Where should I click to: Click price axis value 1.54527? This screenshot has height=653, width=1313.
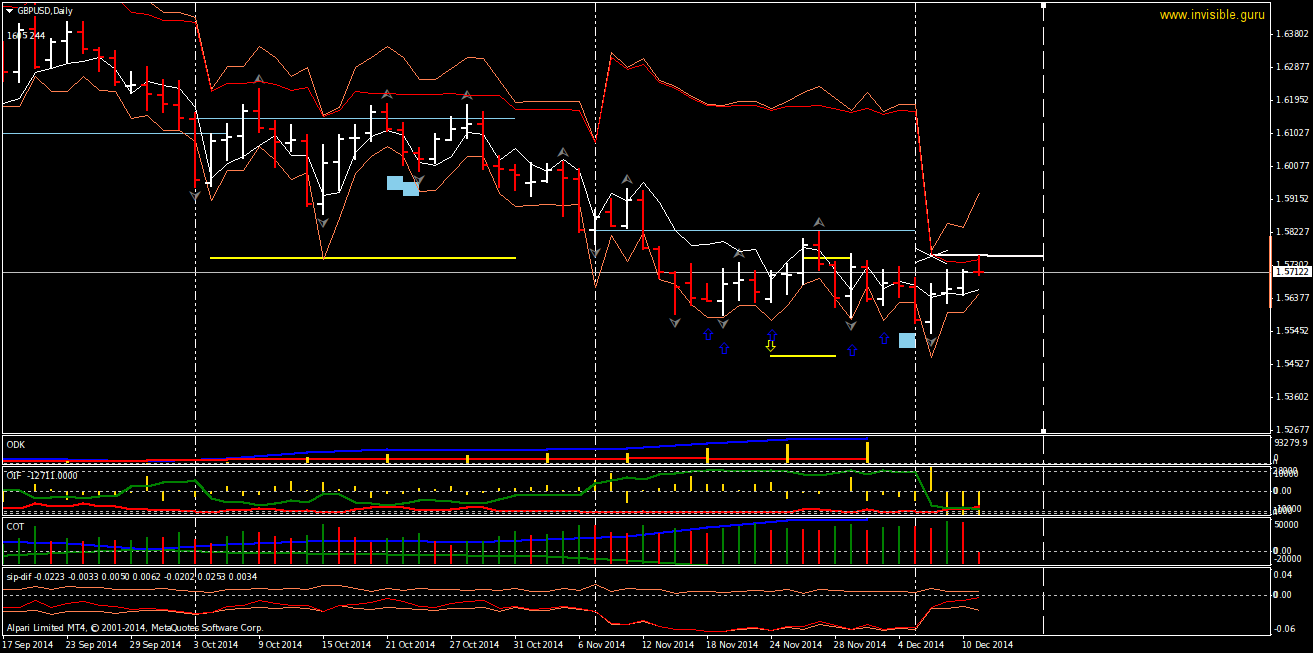(1293, 363)
